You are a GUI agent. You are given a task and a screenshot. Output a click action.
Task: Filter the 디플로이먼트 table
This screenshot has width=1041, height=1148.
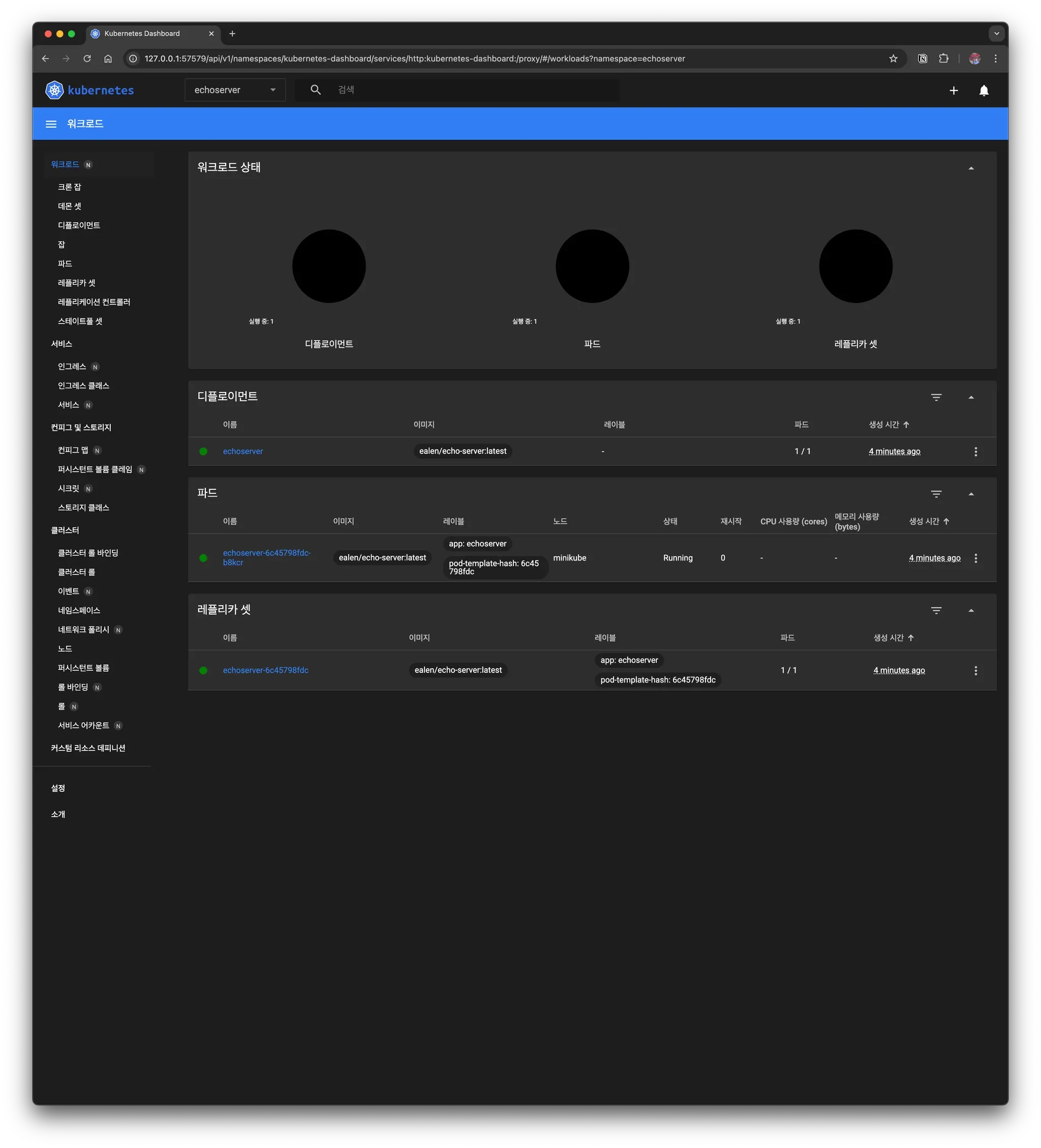pyautogui.click(x=937, y=397)
